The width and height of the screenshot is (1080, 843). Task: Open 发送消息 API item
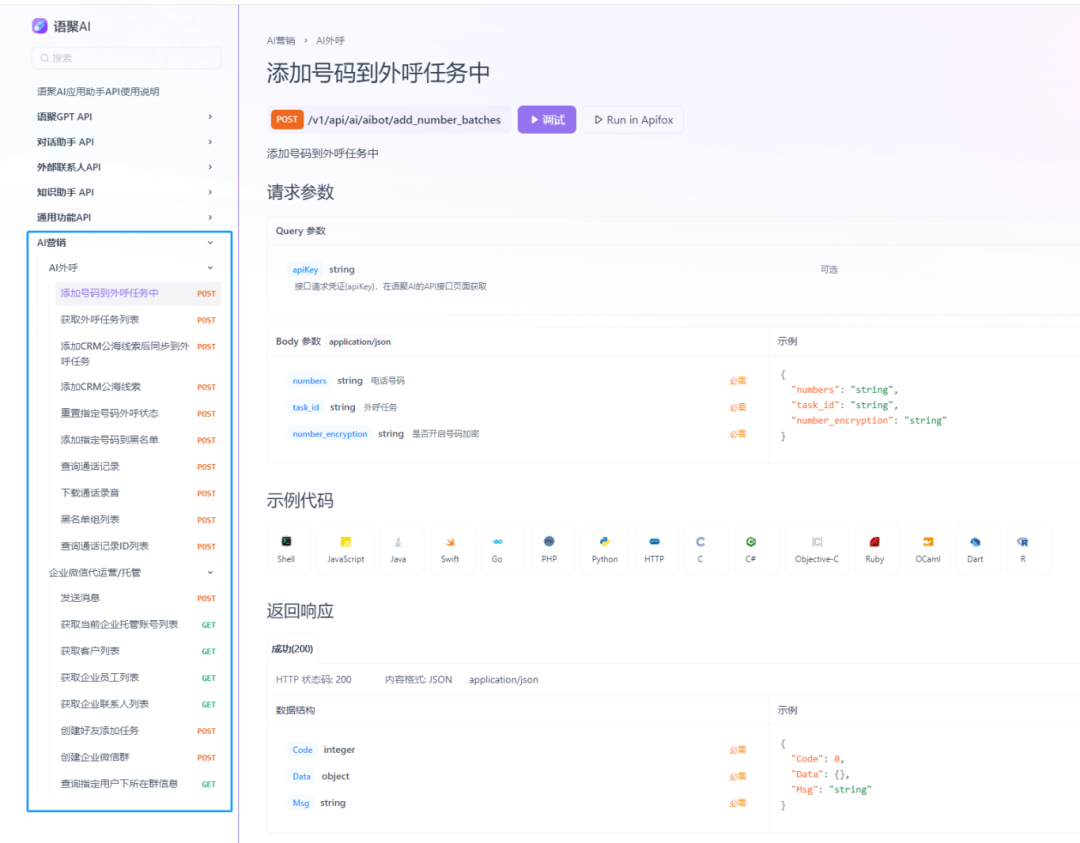(138, 598)
